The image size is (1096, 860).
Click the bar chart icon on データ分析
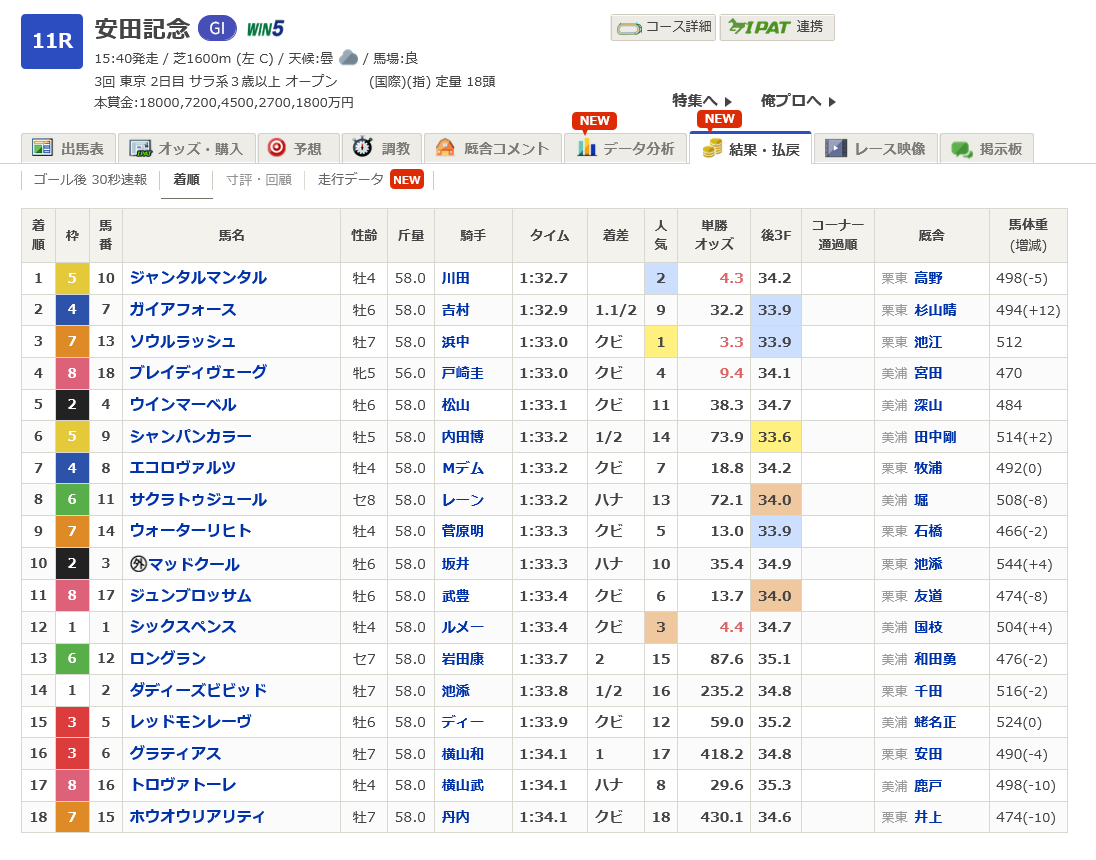(x=586, y=148)
